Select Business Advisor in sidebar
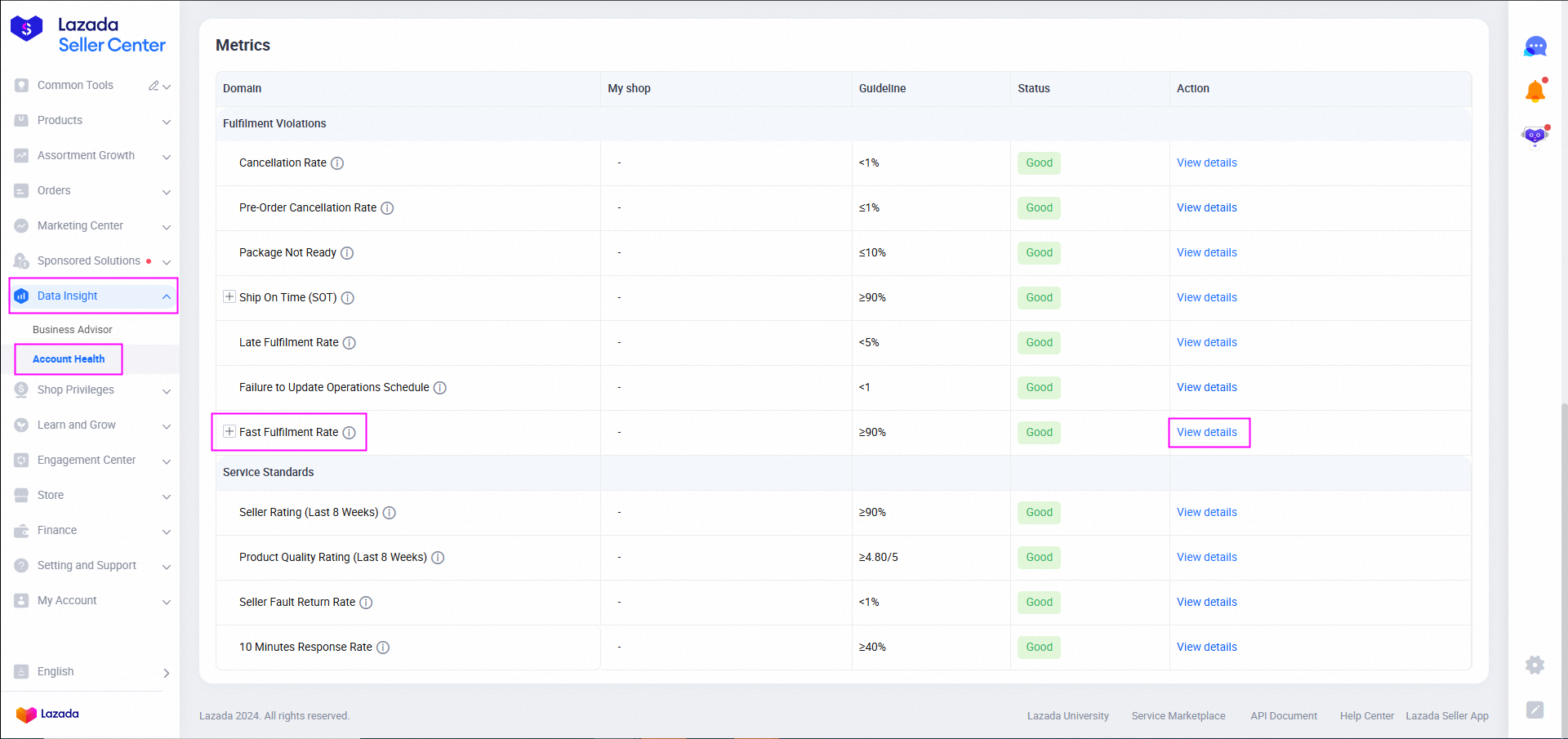This screenshot has height=739, width=1568. (73, 330)
